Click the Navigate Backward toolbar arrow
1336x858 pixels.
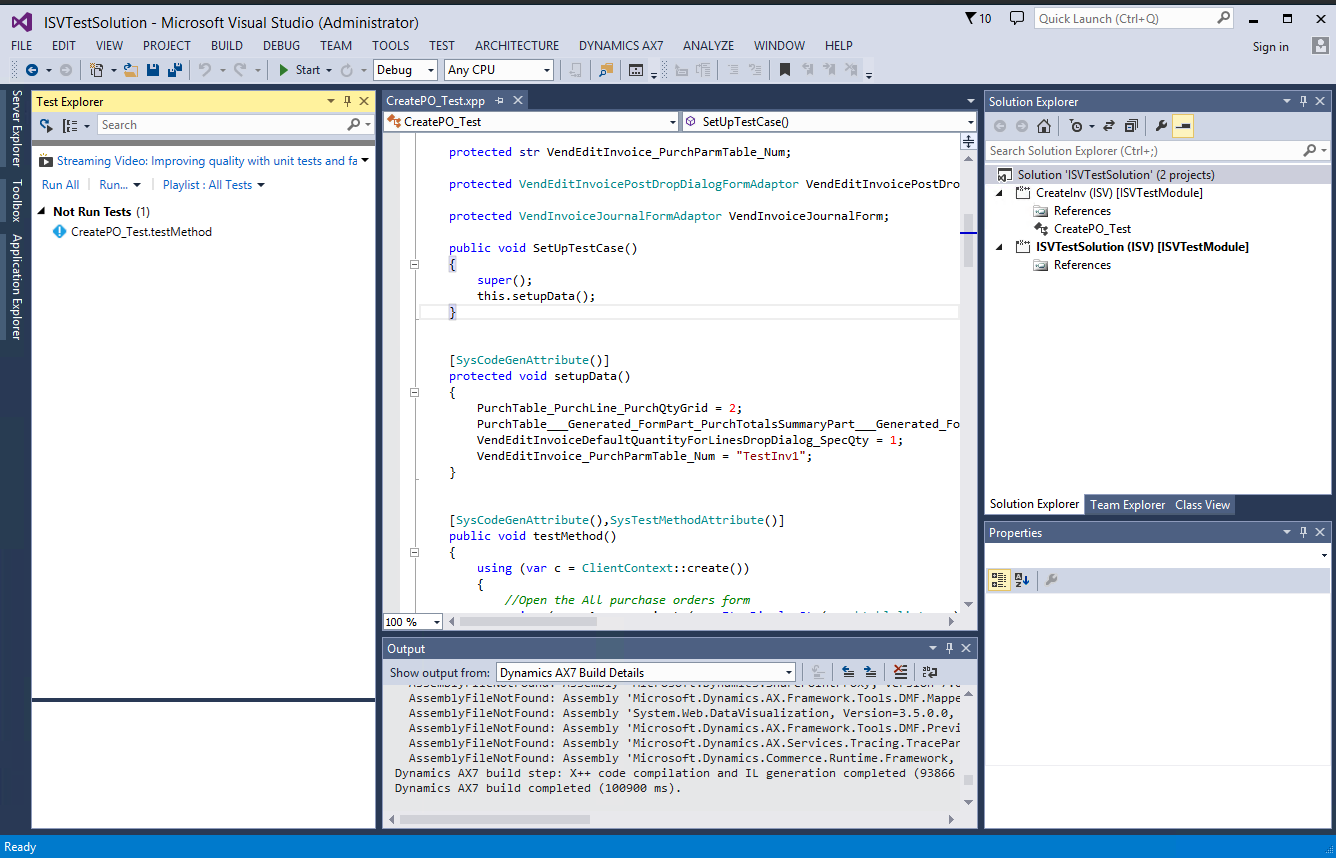click(32, 70)
